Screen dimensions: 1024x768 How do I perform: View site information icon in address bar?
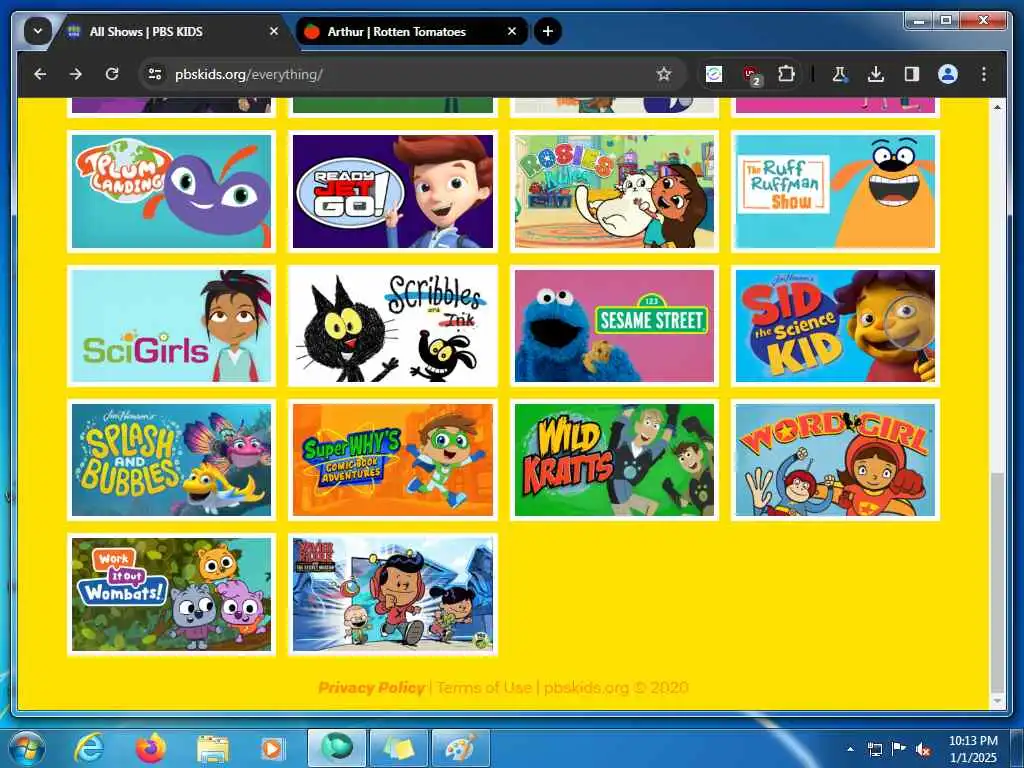click(155, 74)
